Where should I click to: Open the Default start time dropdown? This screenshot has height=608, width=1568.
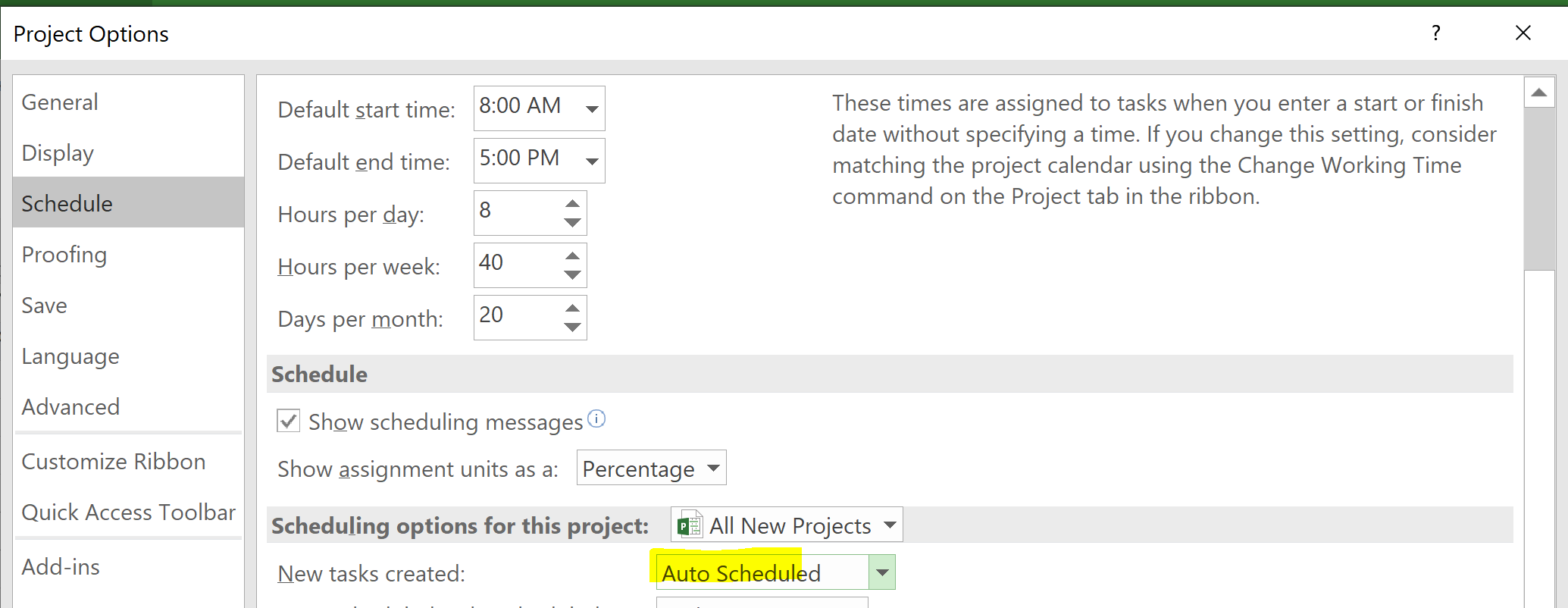(592, 108)
